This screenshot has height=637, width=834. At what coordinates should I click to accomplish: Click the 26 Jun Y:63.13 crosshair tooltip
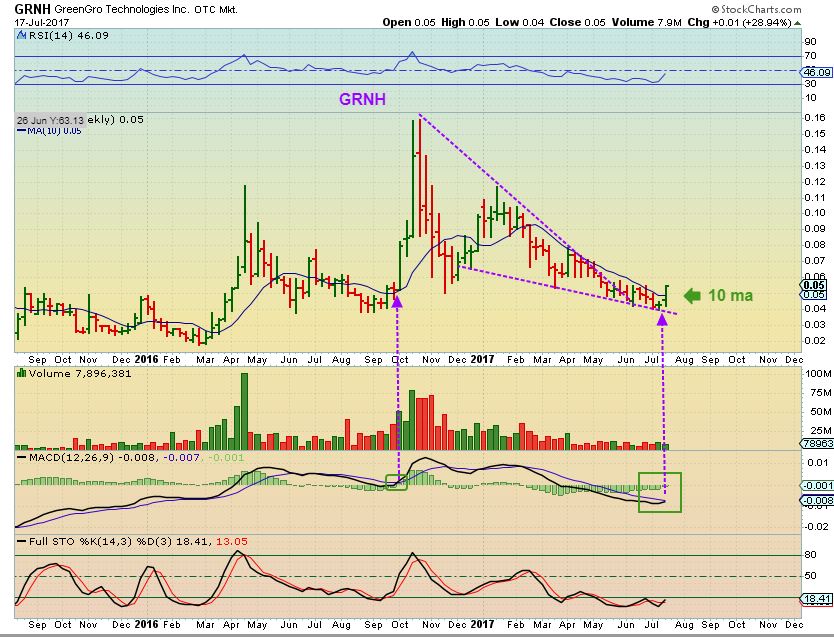(x=50, y=120)
